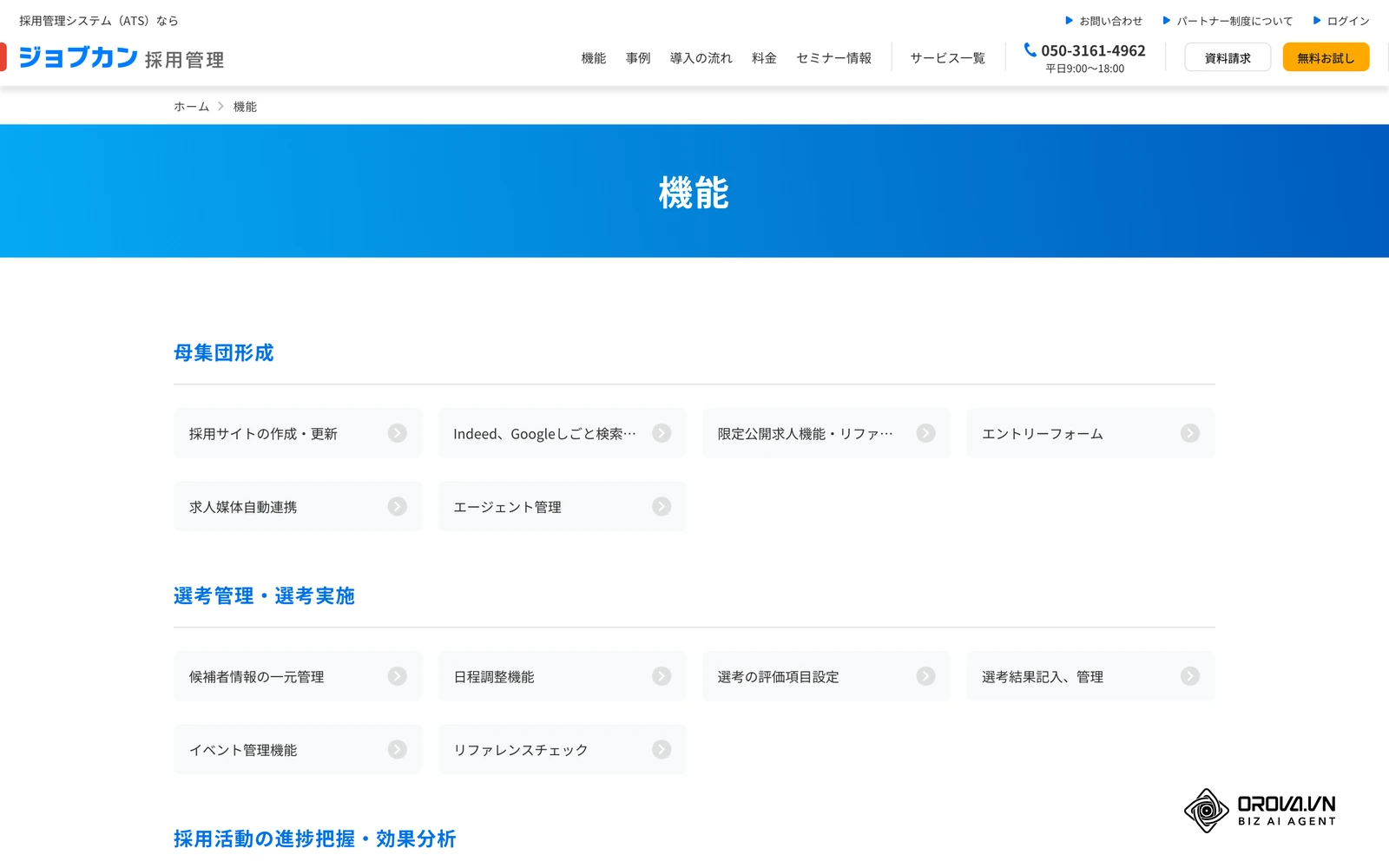Viewport: 1389px width, 868px height.
Task: Click the orange 無料お試し button
Action: pyautogui.click(x=1326, y=57)
